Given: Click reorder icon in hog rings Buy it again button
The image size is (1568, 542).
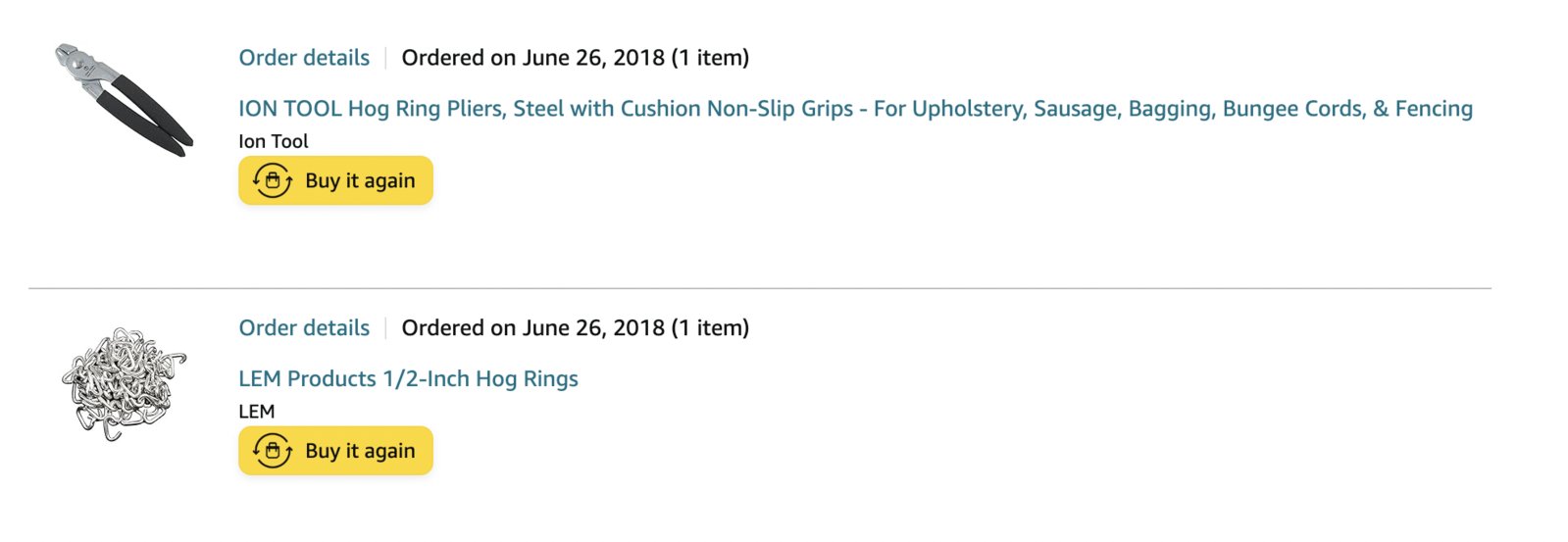Looking at the screenshot, I should coord(273,451).
